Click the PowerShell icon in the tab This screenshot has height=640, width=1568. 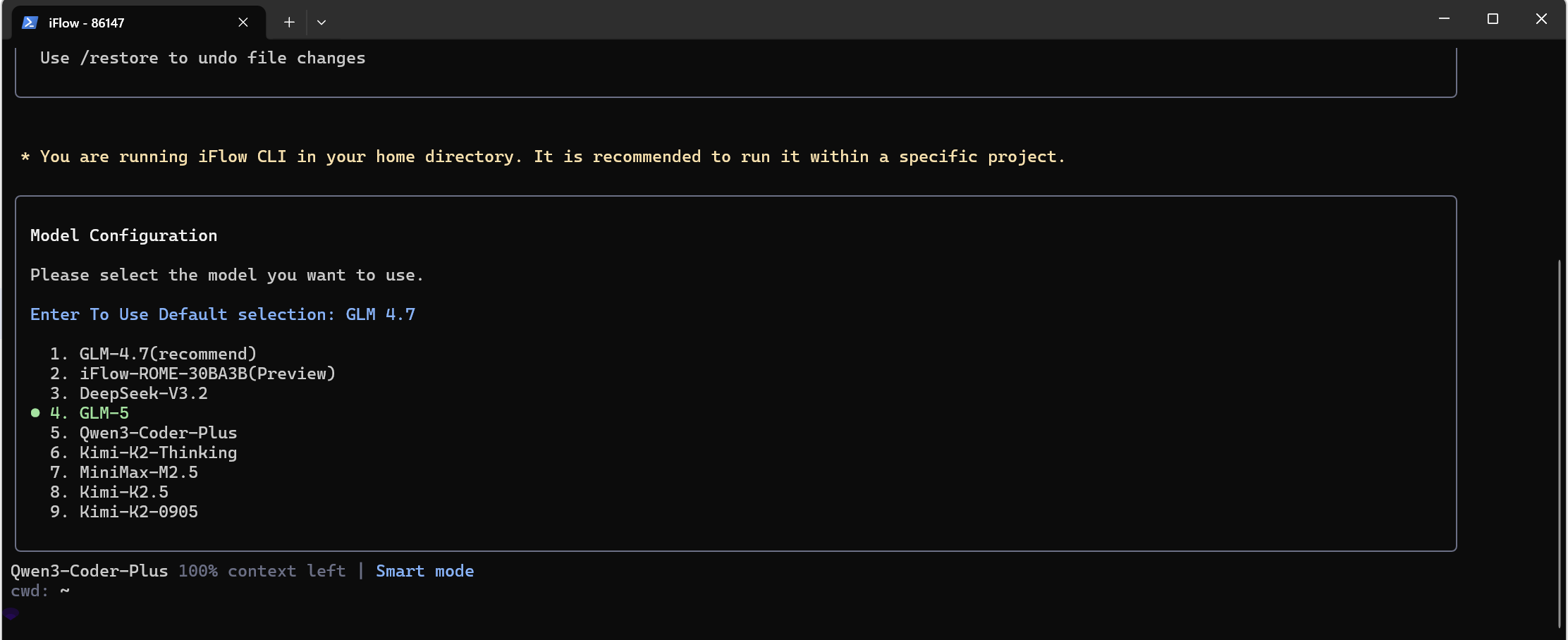(x=30, y=23)
